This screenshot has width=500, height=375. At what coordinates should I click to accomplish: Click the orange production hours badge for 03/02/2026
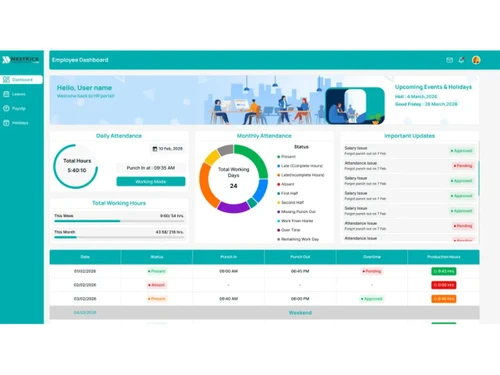(444, 299)
